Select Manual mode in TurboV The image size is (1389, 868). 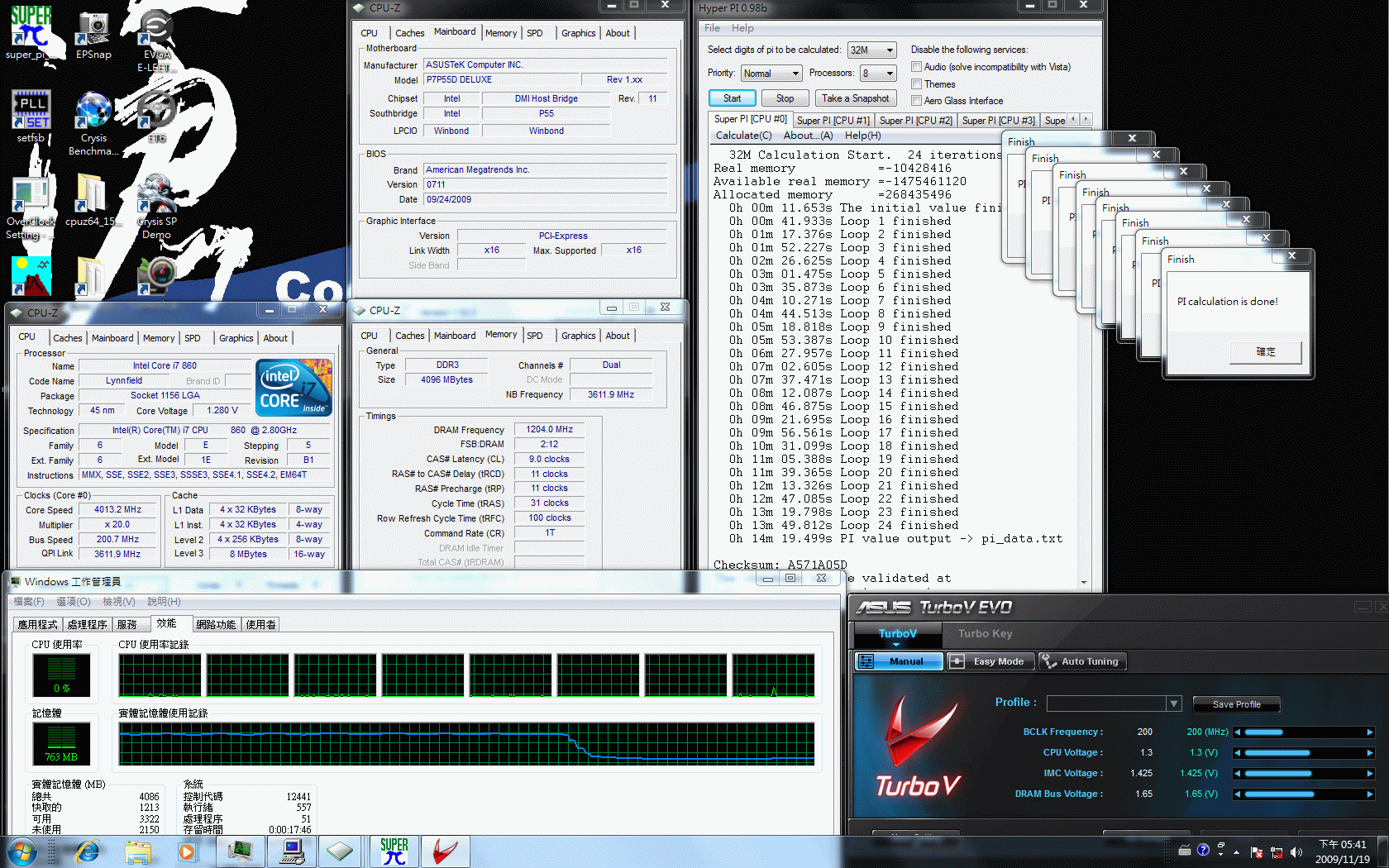pos(899,661)
